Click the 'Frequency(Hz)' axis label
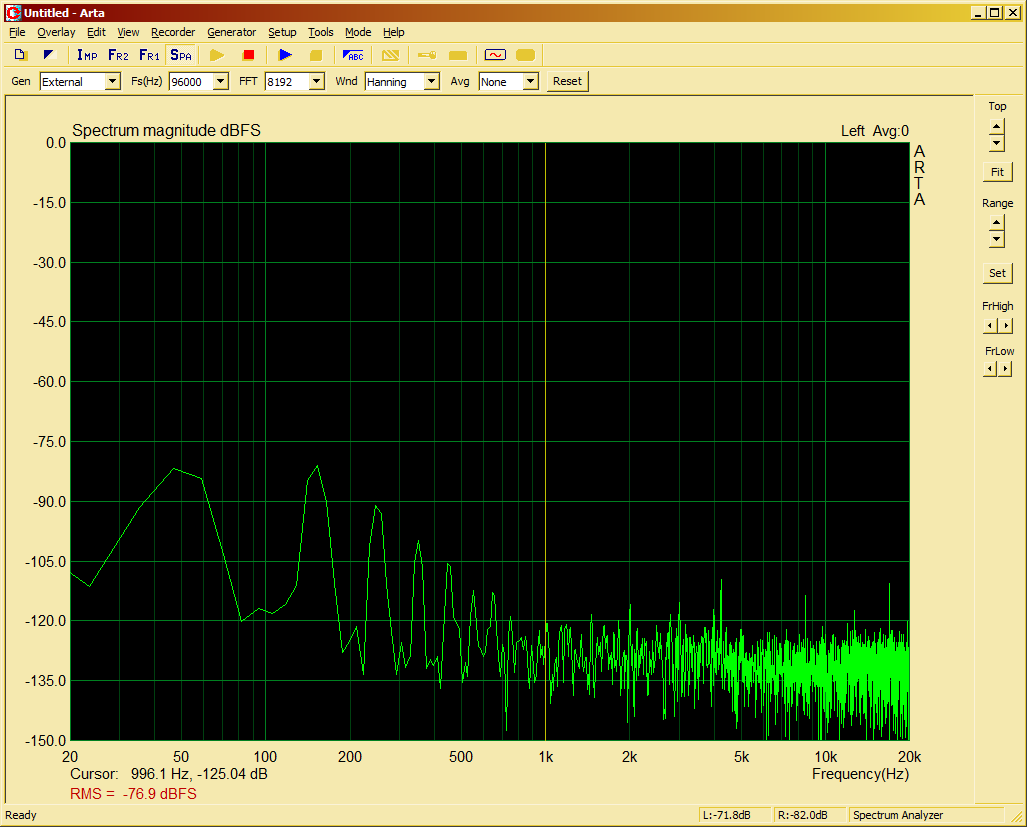The width and height of the screenshot is (1027, 827). tap(861, 774)
